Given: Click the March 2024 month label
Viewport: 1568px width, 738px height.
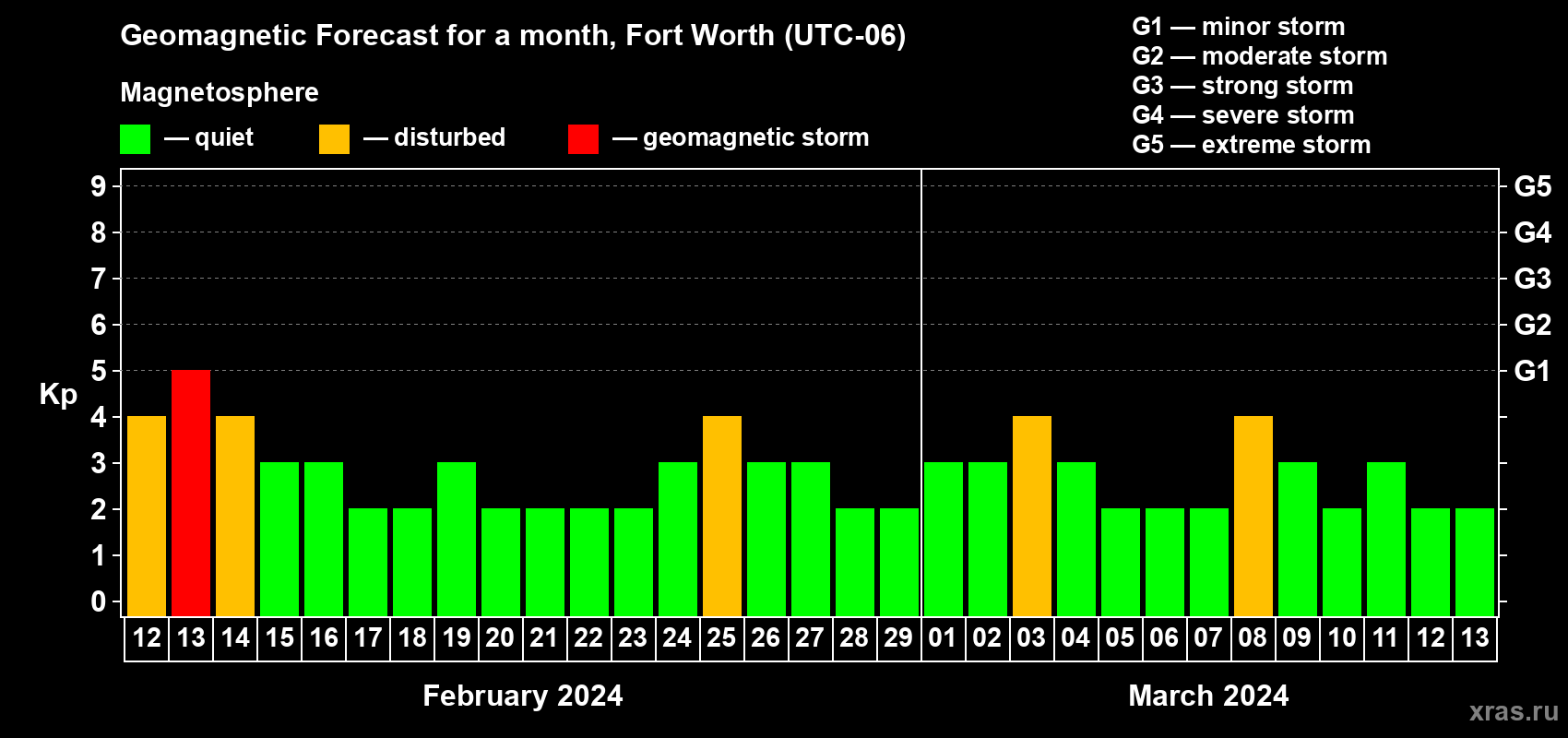Looking at the screenshot, I should (1208, 696).
